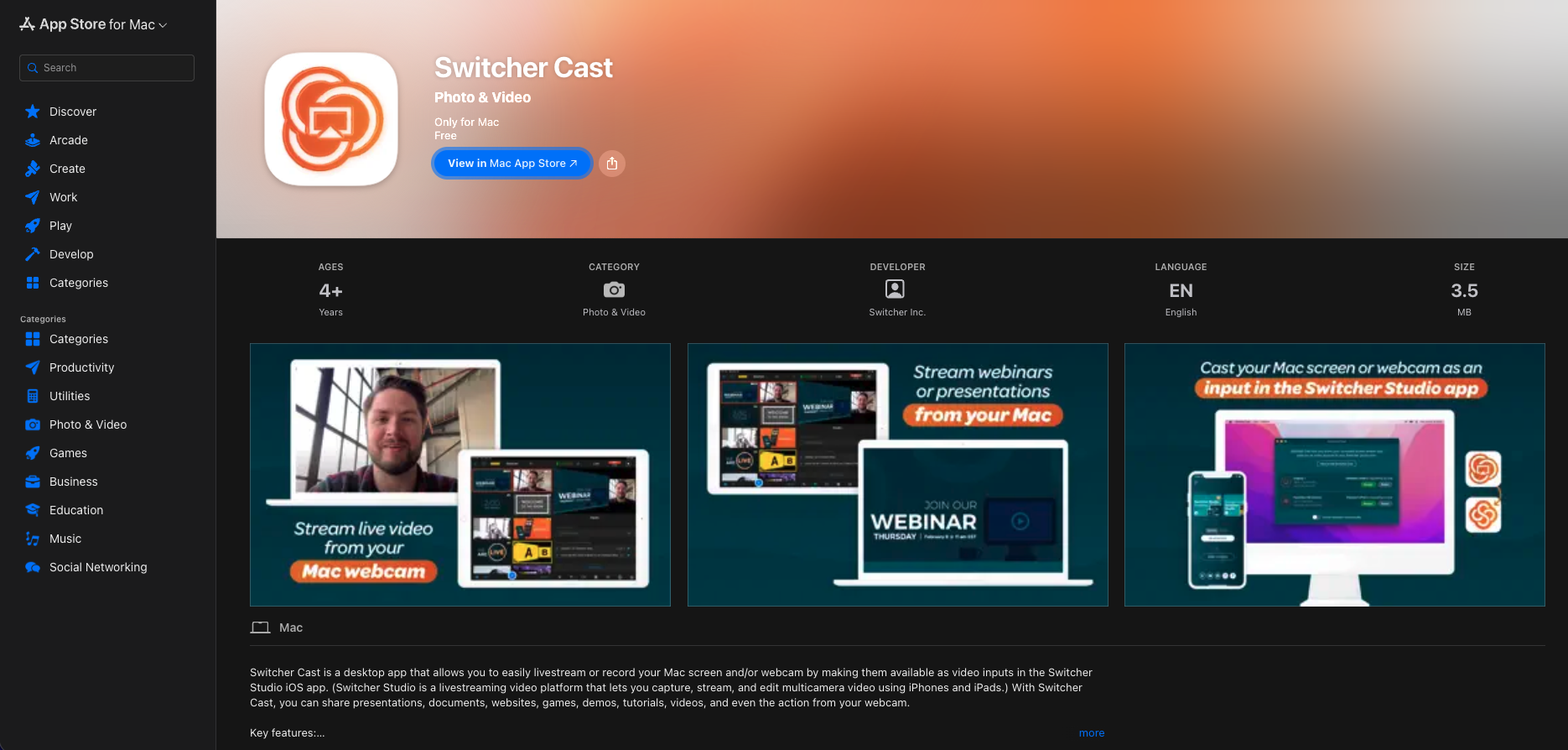Click the Play rocket icon
The width and height of the screenshot is (1568, 750).
pos(33,226)
